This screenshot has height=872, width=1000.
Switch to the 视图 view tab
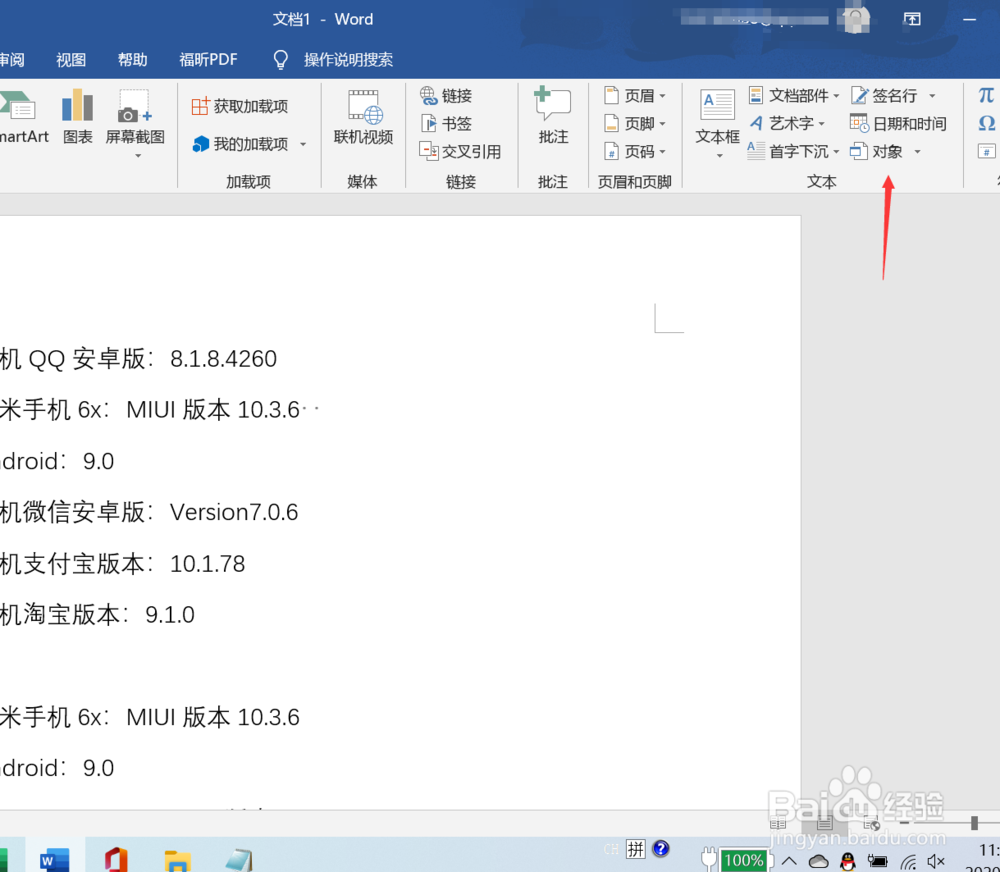coord(71,60)
